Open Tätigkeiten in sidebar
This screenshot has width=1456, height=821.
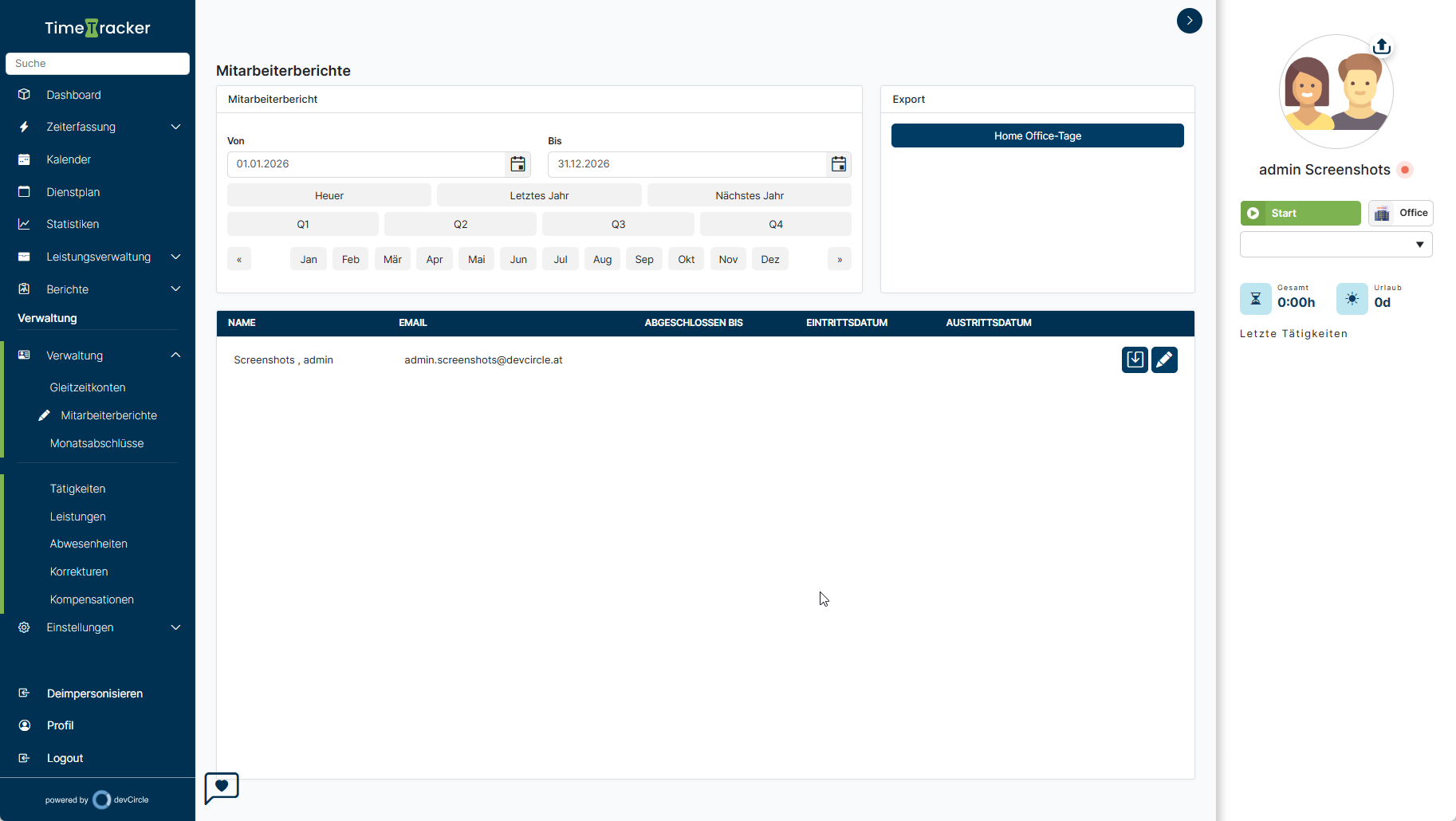[77, 489]
